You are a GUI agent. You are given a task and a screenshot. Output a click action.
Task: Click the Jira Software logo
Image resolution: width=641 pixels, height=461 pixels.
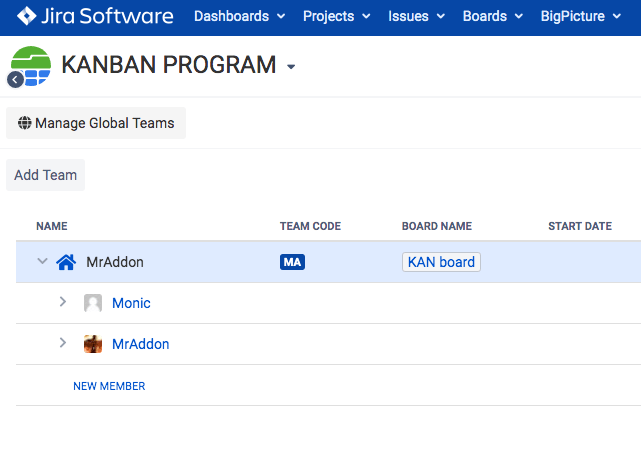[x=95, y=16]
